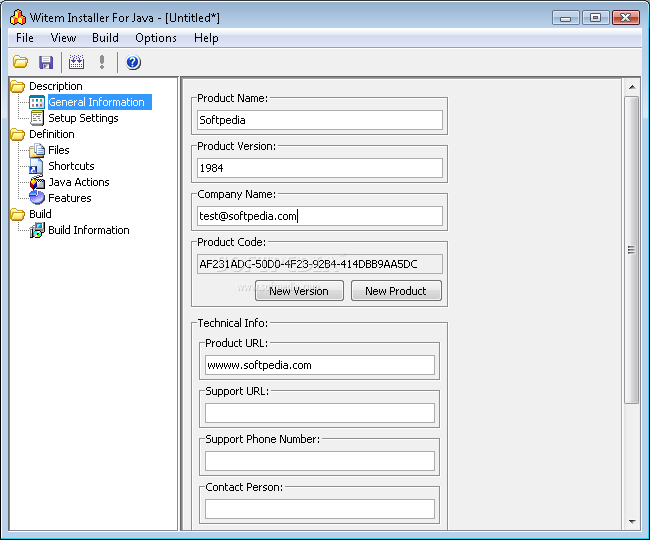650x540 pixels.
Task: Click the vertical scrollbar up arrow
Action: tap(632, 87)
